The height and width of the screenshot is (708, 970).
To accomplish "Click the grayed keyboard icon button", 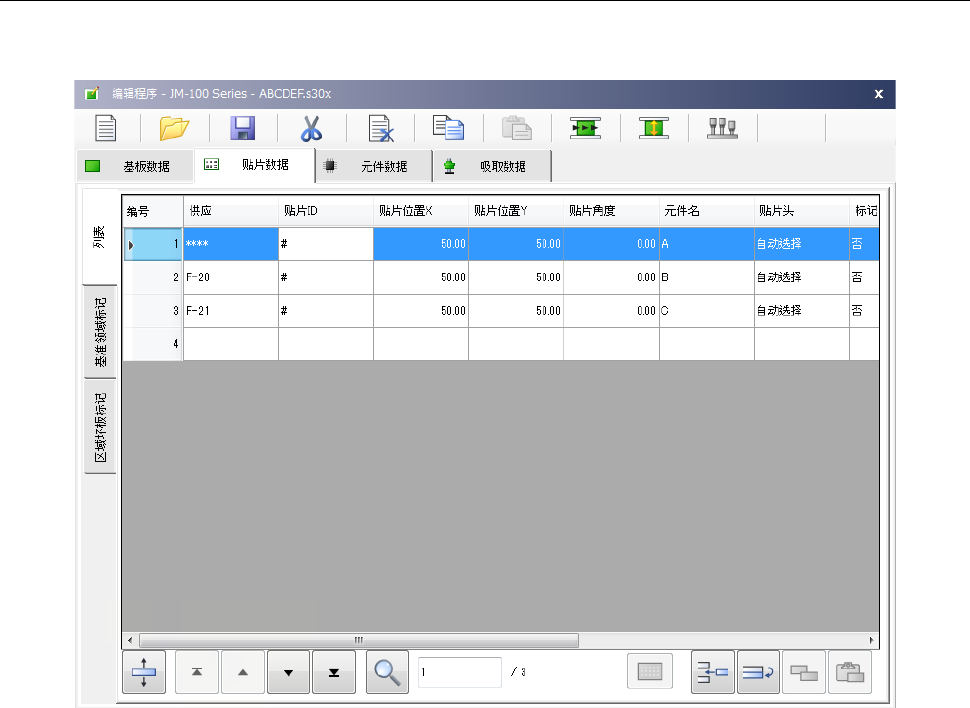I will click(650, 671).
